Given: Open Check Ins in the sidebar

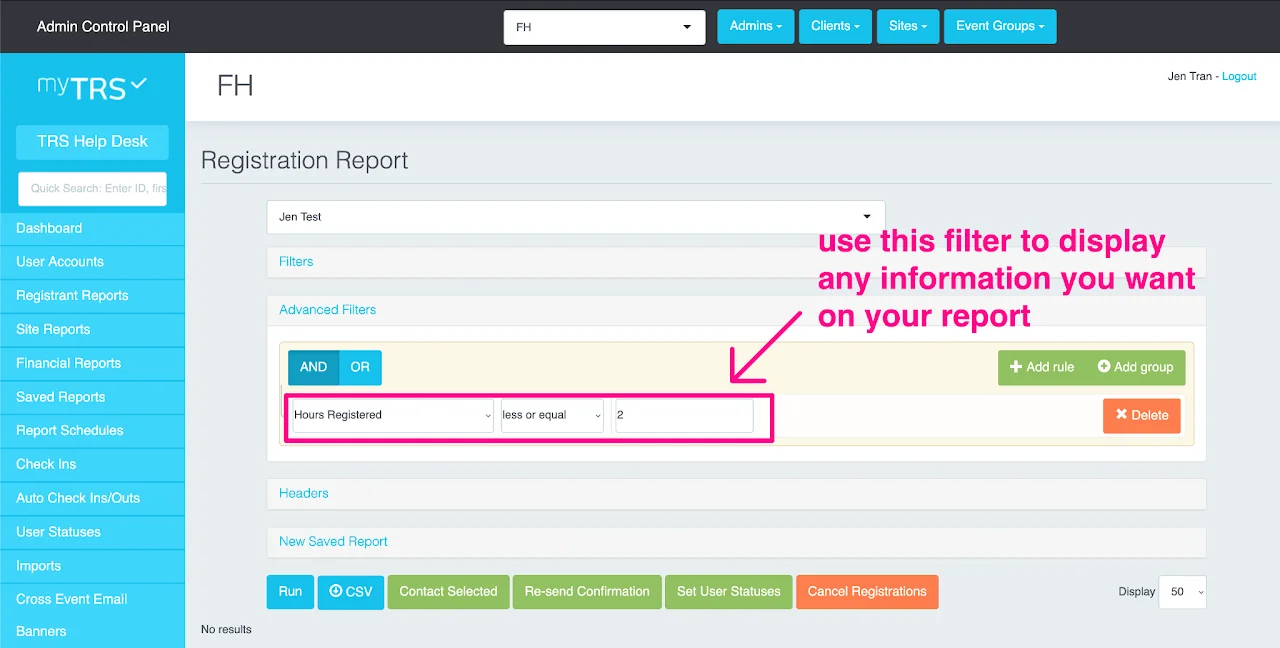Looking at the screenshot, I should (x=92, y=465).
